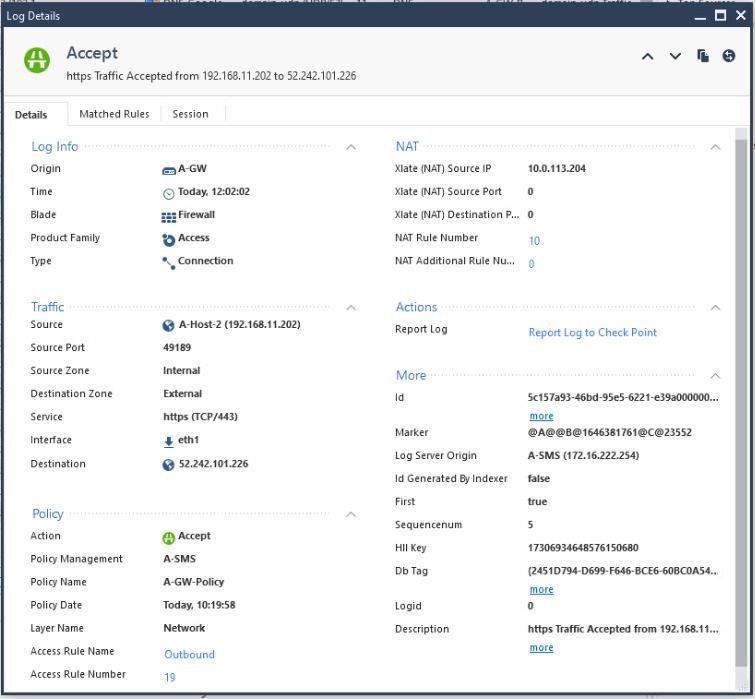Viewport: 755px width, 699px height.
Task: Open the Outbound access rule link
Action: click(x=189, y=655)
